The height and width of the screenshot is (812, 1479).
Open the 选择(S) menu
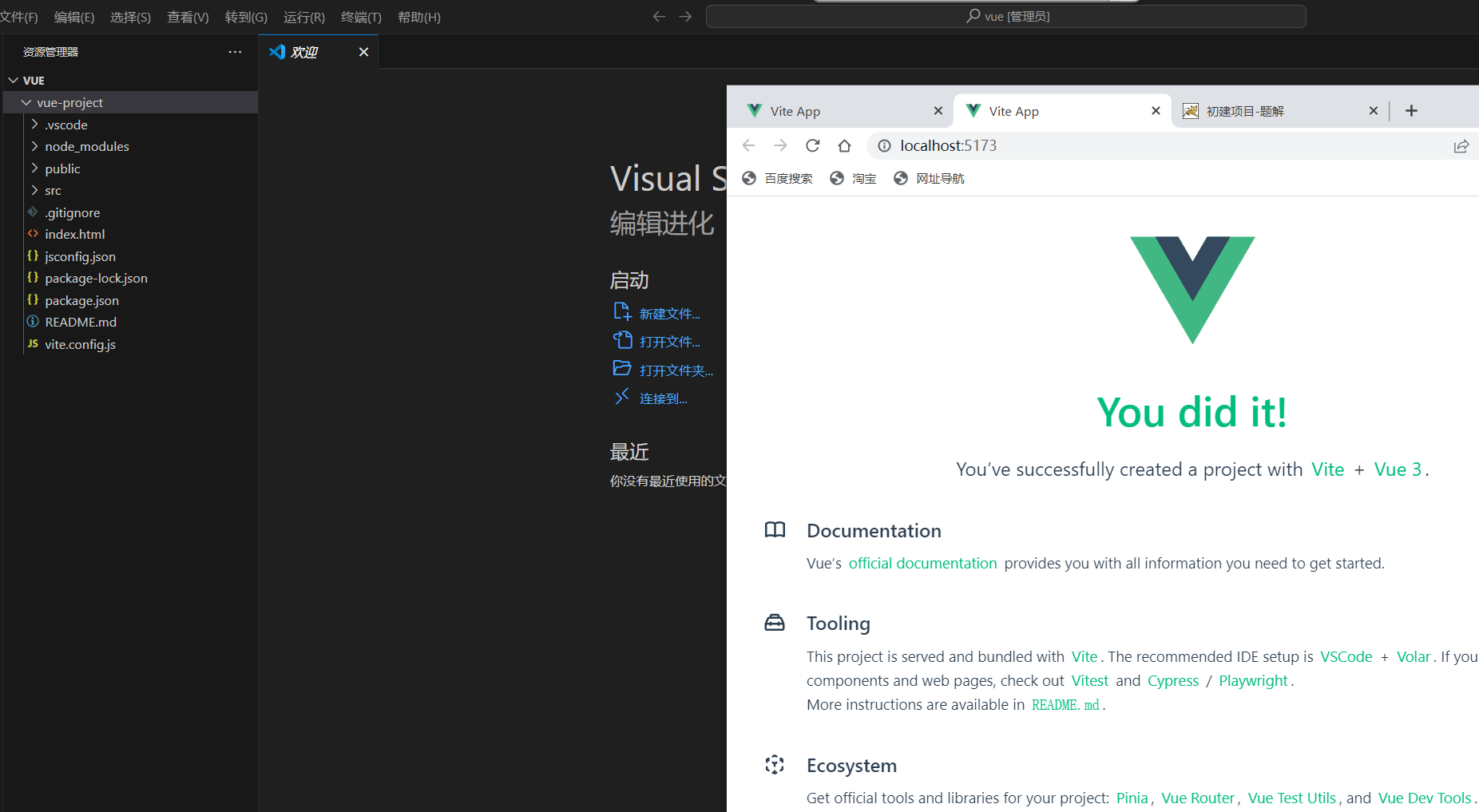click(130, 17)
